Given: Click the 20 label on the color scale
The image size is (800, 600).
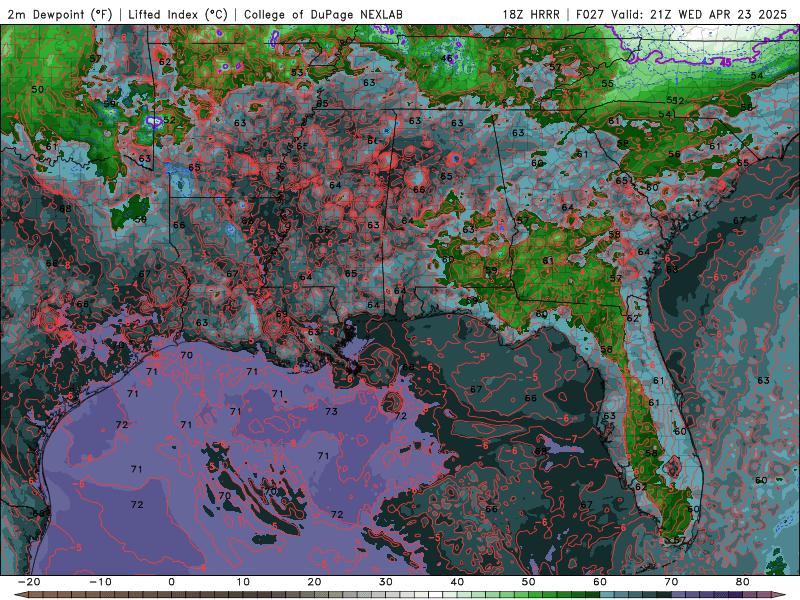Looking at the screenshot, I should point(314,582).
